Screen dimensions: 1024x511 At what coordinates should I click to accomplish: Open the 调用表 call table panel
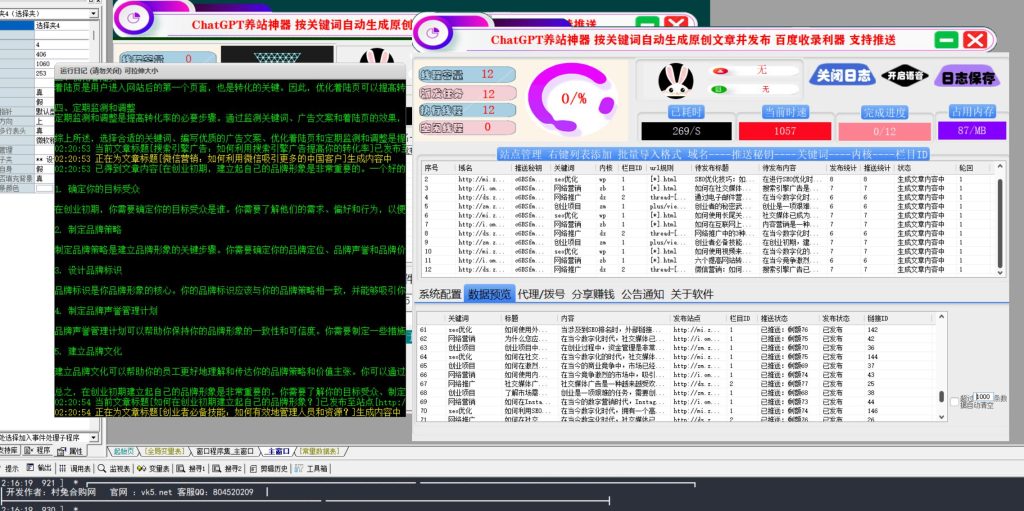tap(78, 468)
